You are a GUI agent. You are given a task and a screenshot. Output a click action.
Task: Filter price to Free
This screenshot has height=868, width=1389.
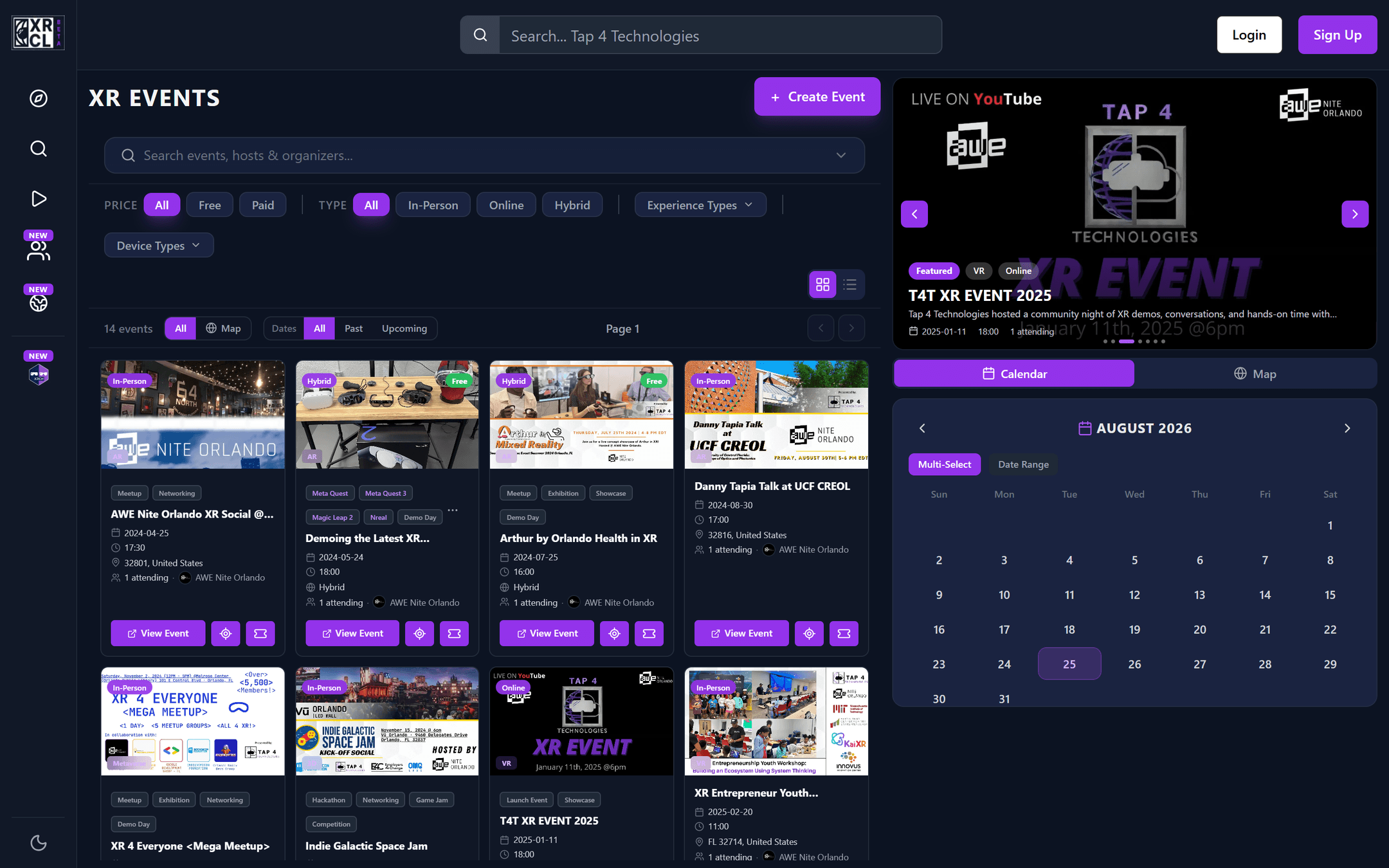click(x=210, y=205)
